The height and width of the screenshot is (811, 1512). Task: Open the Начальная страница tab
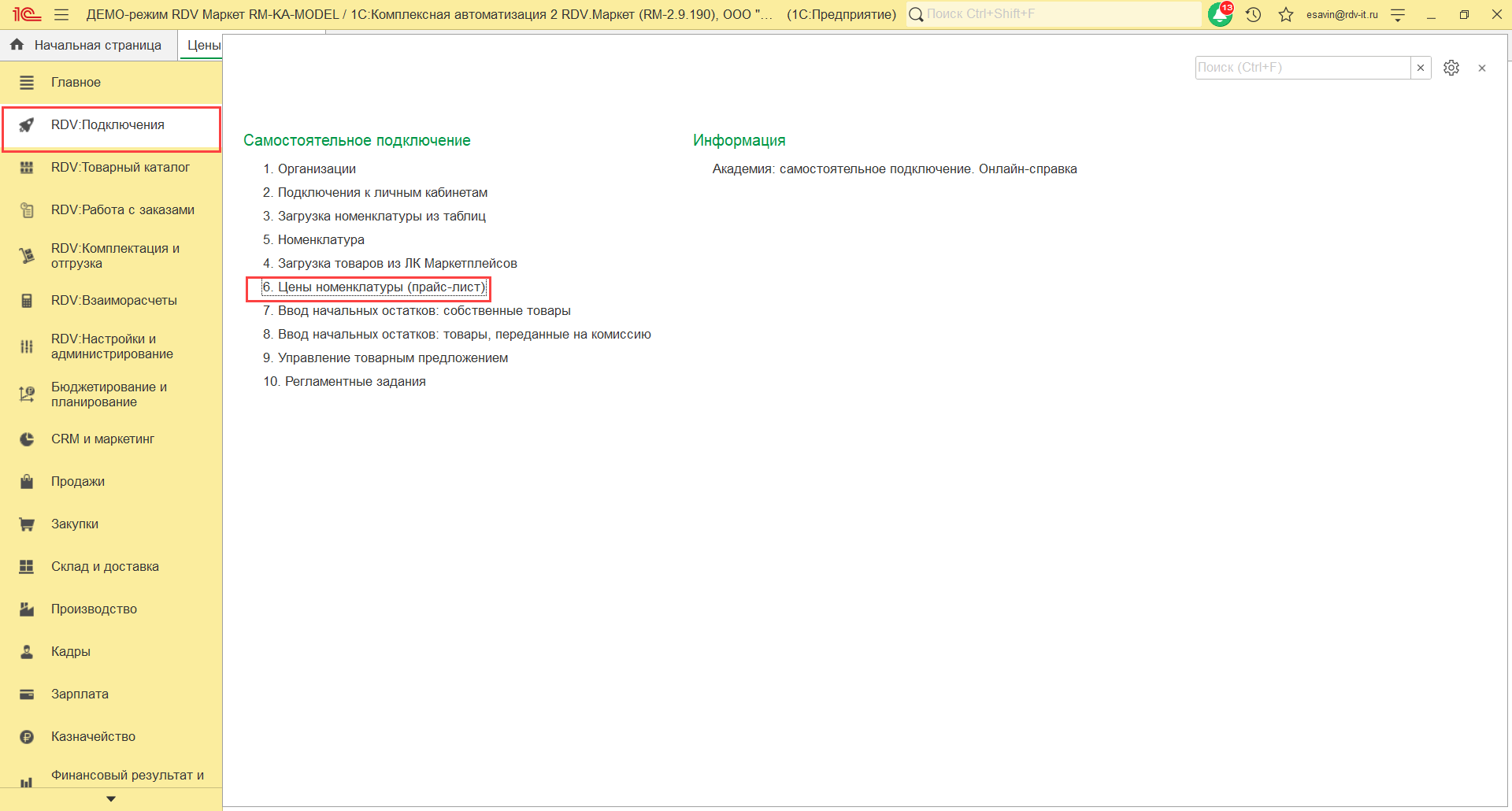pos(89,45)
